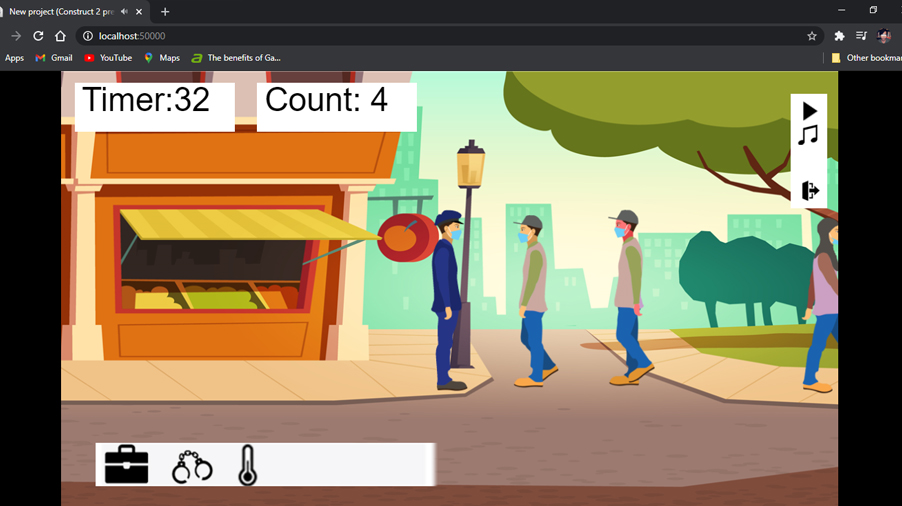
Task: Open the YouTube bookmark
Action: 108,58
